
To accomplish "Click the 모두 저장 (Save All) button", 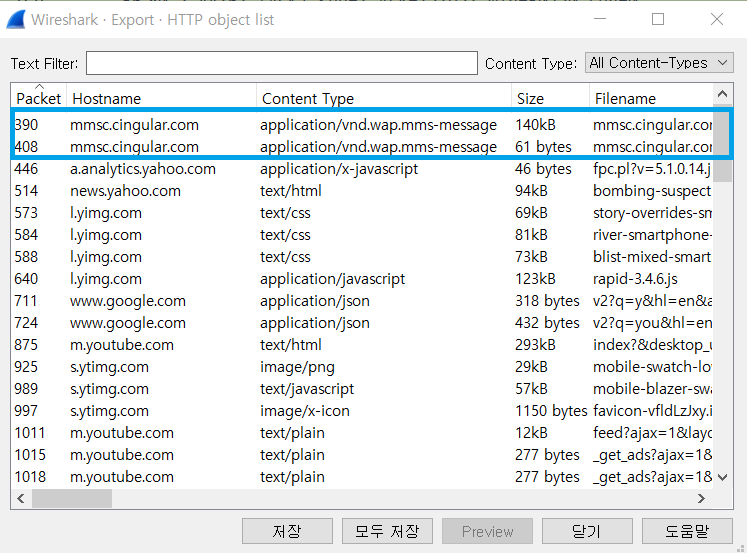I will (387, 531).
